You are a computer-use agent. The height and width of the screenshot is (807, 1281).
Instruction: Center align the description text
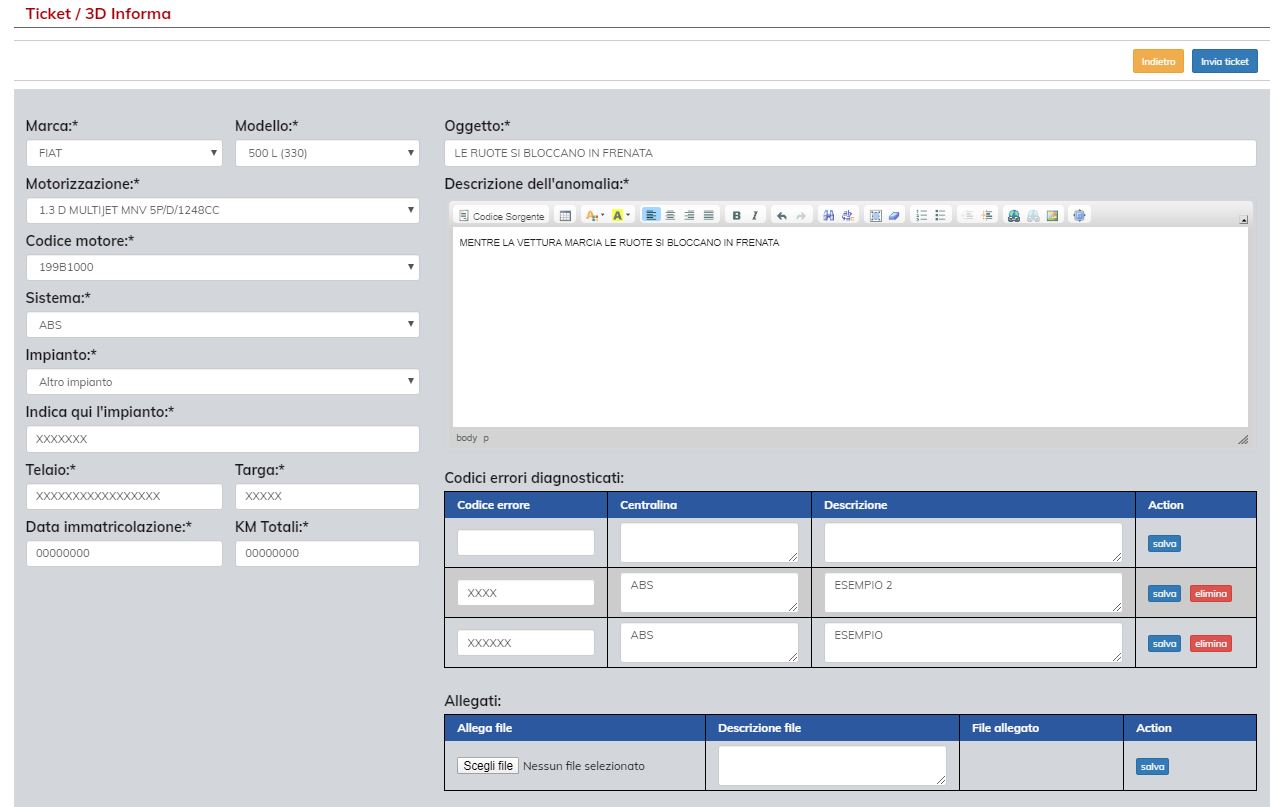pyautogui.click(x=670, y=216)
